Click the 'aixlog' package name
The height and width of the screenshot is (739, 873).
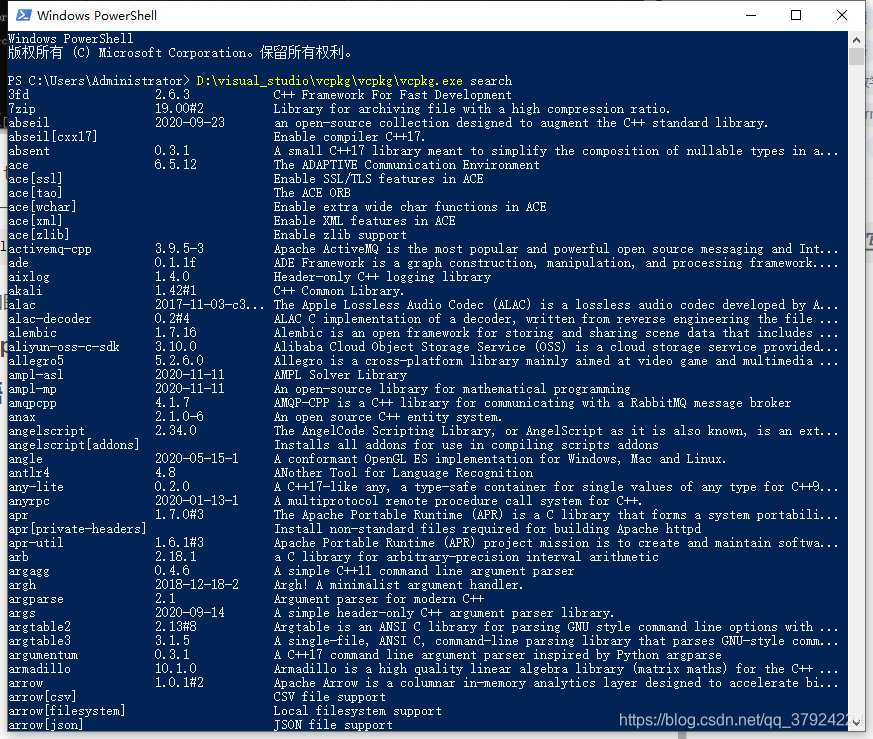[x=29, y=277]
